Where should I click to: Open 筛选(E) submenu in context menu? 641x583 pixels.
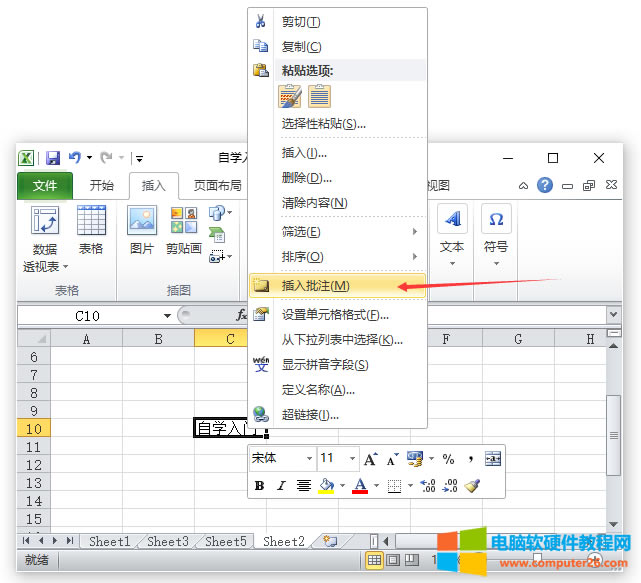pos(338,232)
